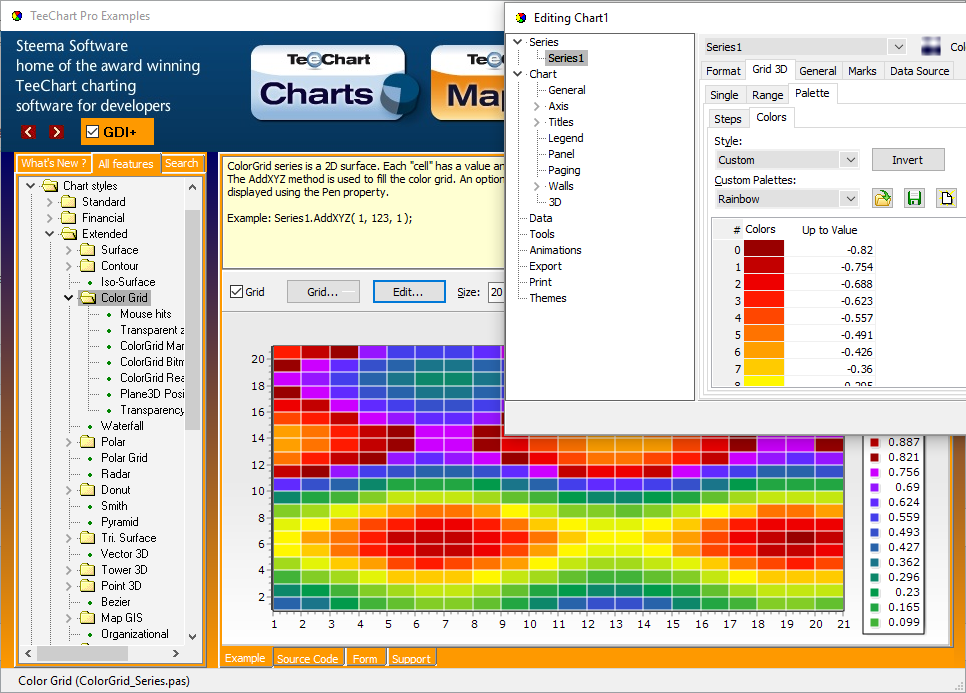
Task: Click palette color swatch number 7
Action: (x=764, y=368)
